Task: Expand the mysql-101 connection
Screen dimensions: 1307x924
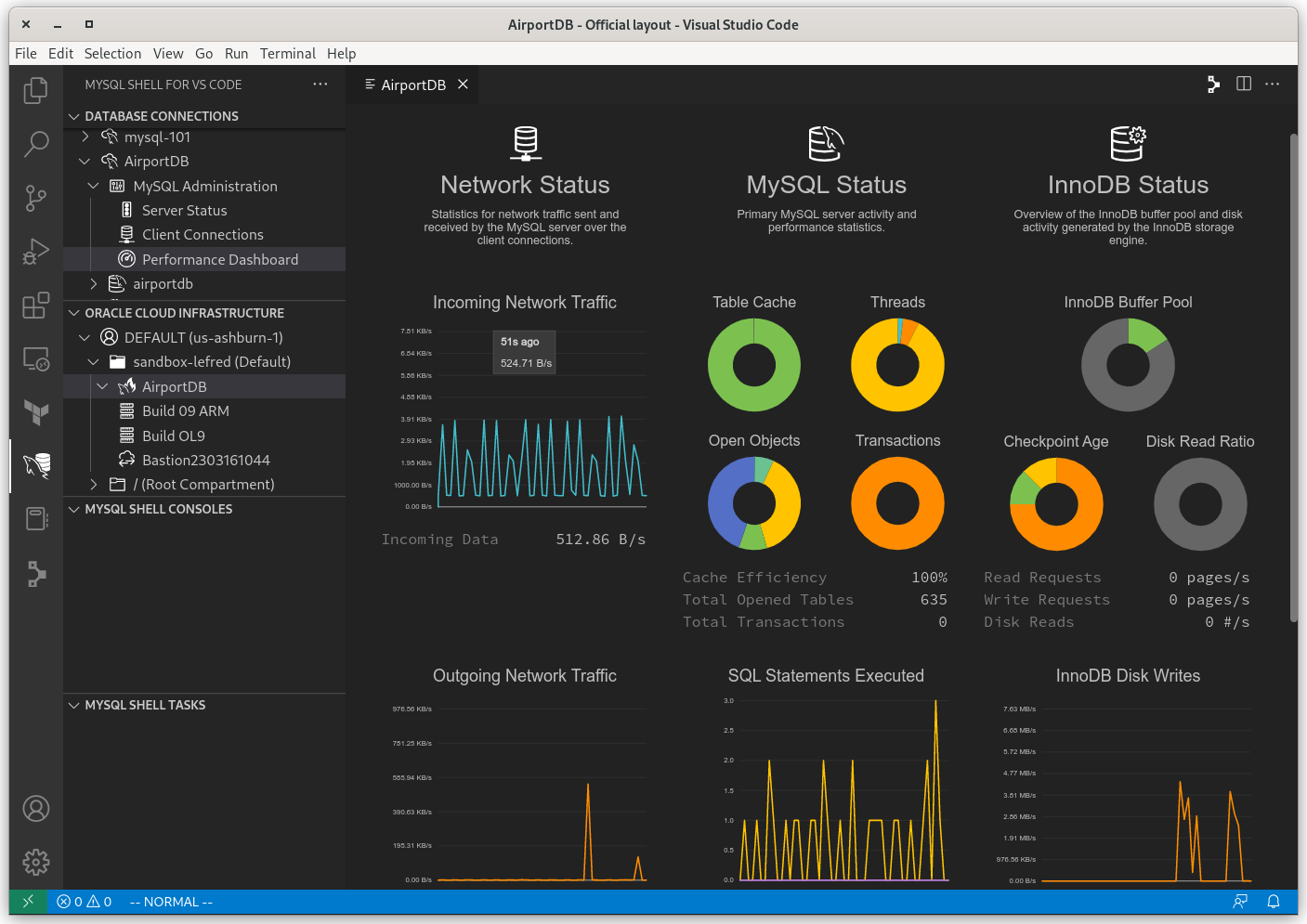Action: click(x=85, y=137)
